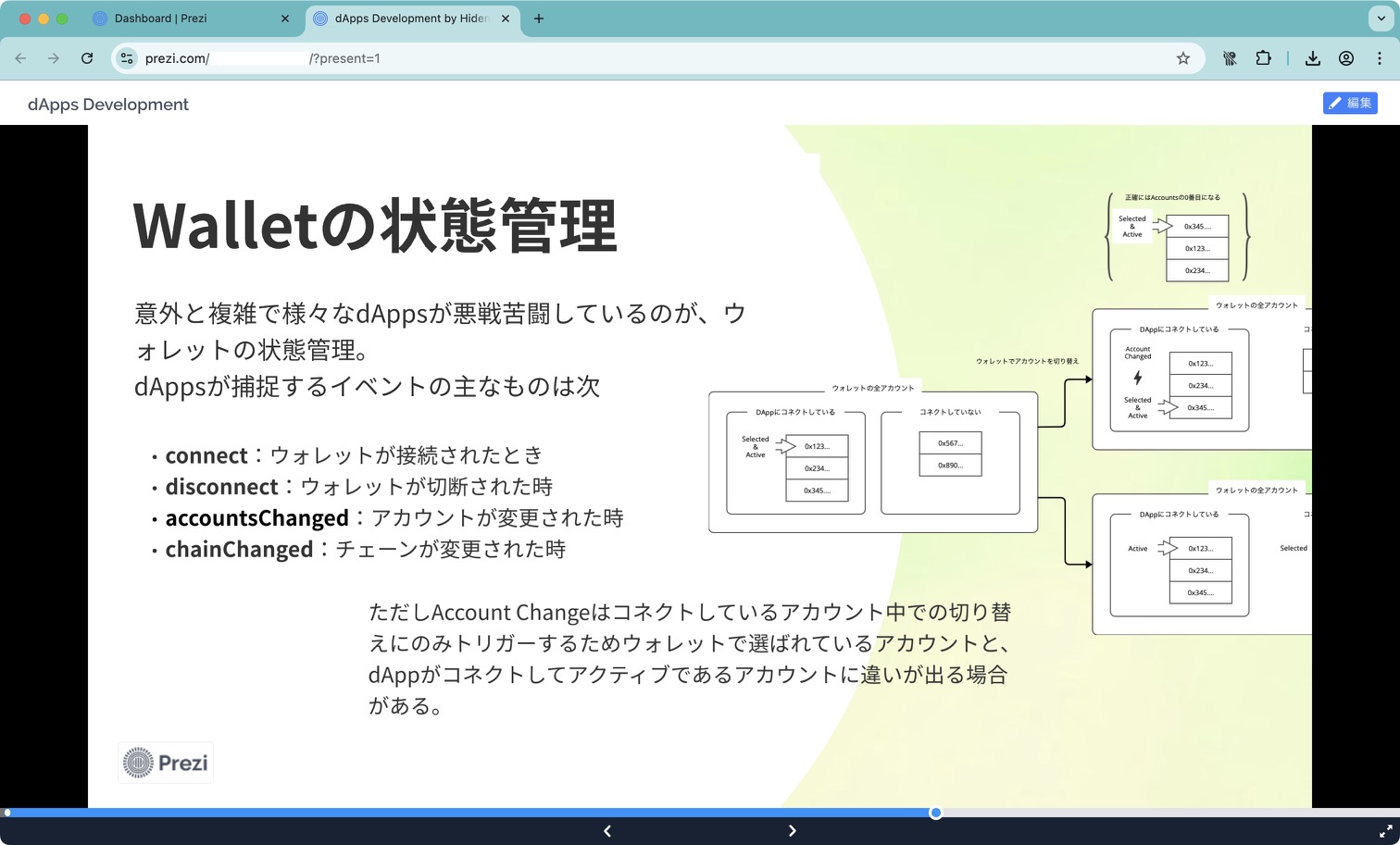1400x845 pixels.
Task: Open the browser Downloads icon
Action: [1313, 57]
